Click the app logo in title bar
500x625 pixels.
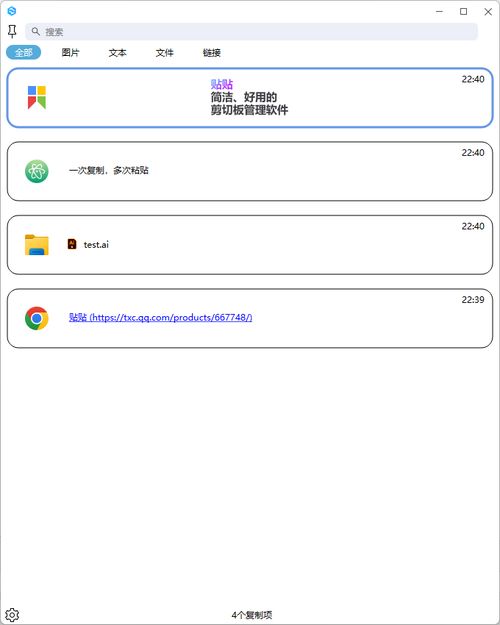tap(12, 11)
